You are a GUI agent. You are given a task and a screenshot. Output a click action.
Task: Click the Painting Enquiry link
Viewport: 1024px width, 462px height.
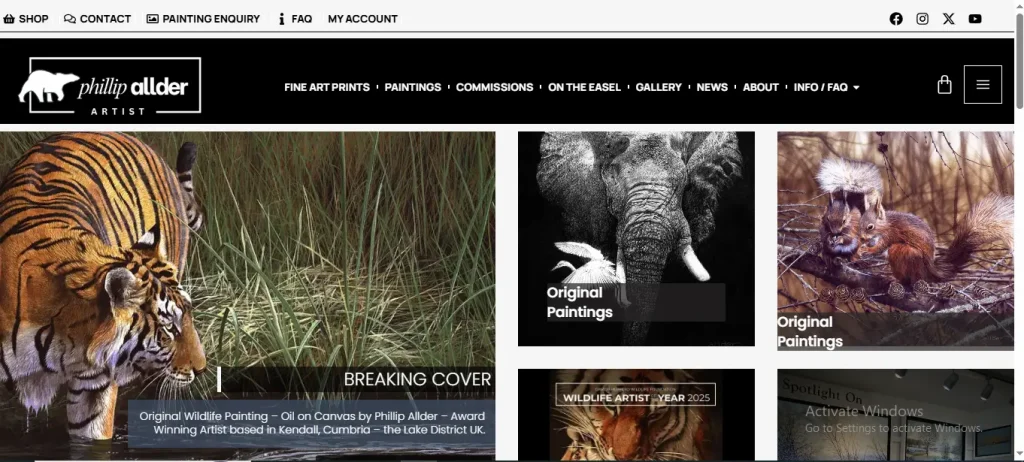[203, 18]
